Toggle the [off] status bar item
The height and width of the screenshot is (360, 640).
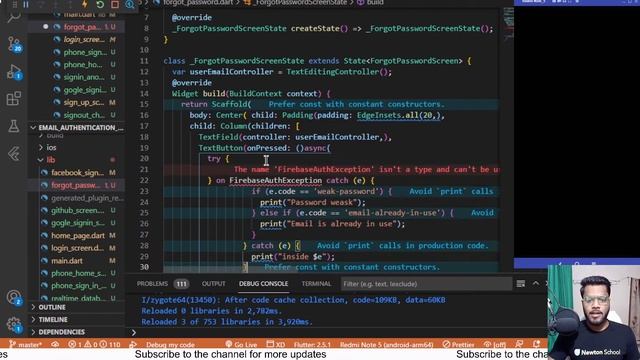(x=495, y=344)
